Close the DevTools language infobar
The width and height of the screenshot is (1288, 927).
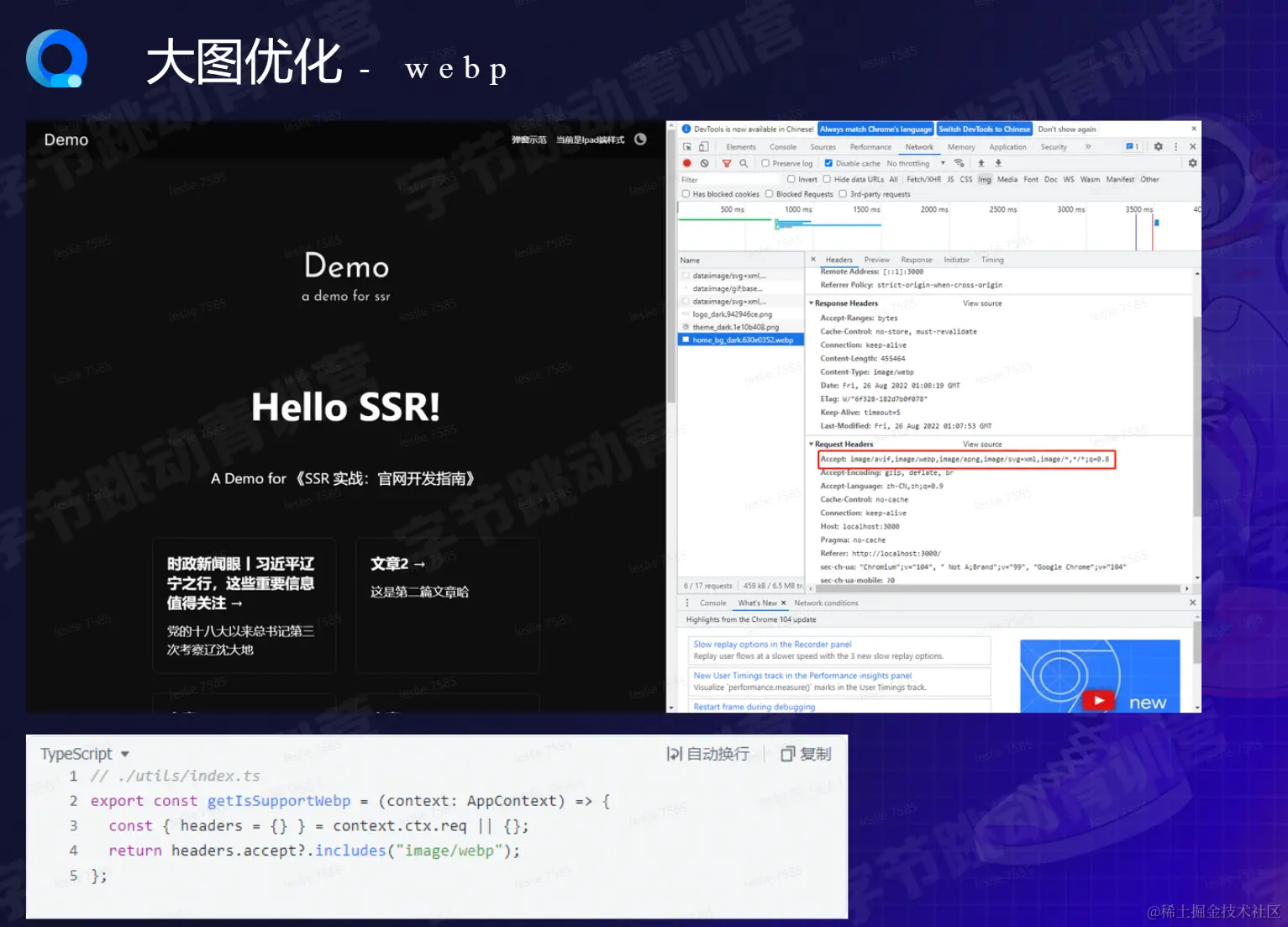[1194, 129]
